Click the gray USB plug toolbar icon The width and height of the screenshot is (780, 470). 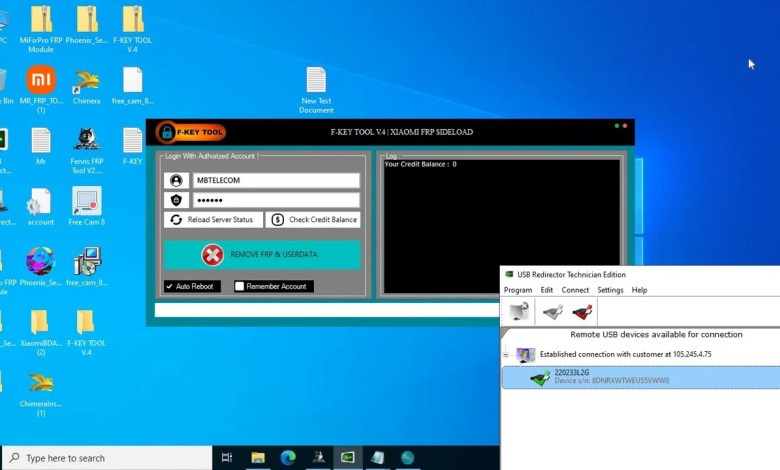point(552,312)
